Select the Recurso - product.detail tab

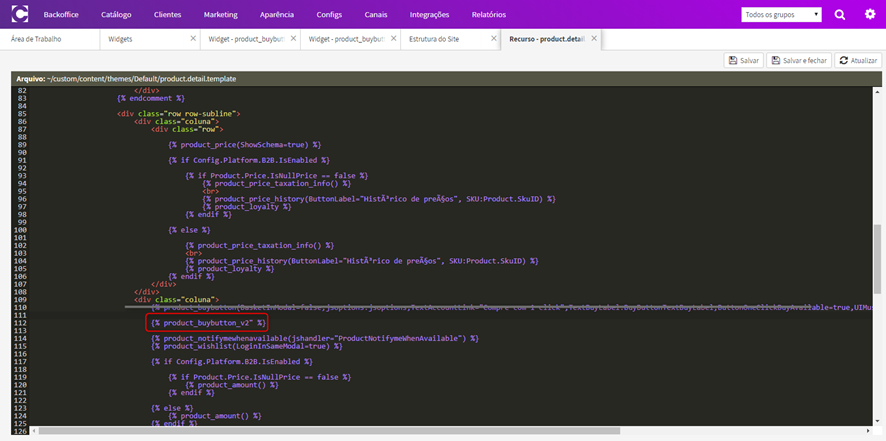tap(546, 39)
